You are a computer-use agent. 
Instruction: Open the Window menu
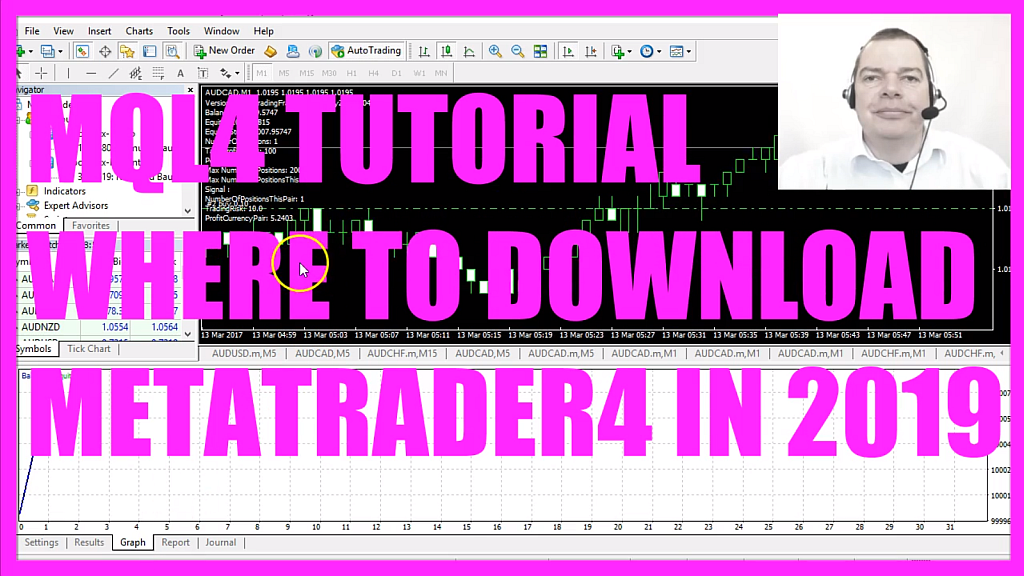click(x=221, y=31)
